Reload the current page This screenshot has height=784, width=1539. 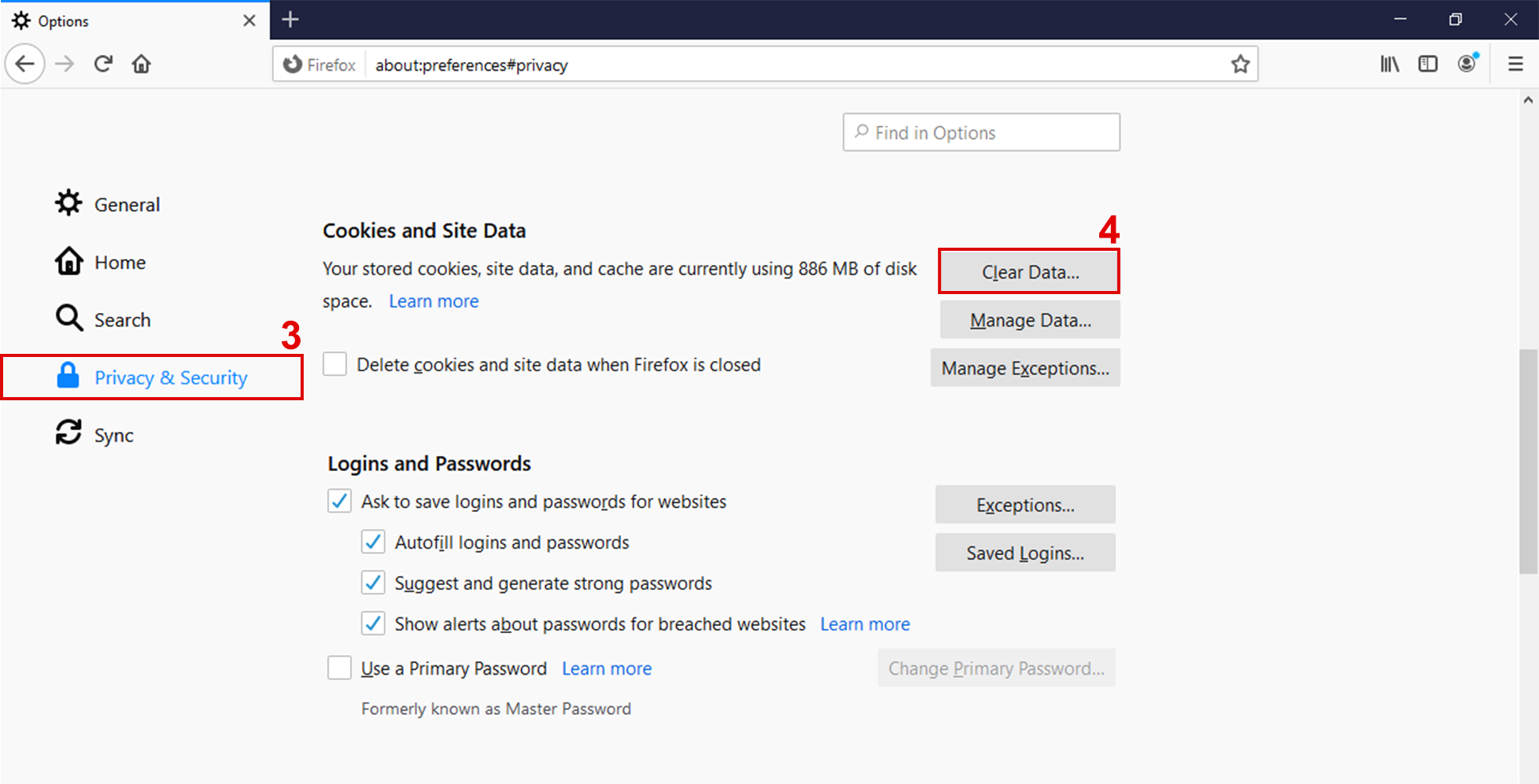(x=103, y=64)
